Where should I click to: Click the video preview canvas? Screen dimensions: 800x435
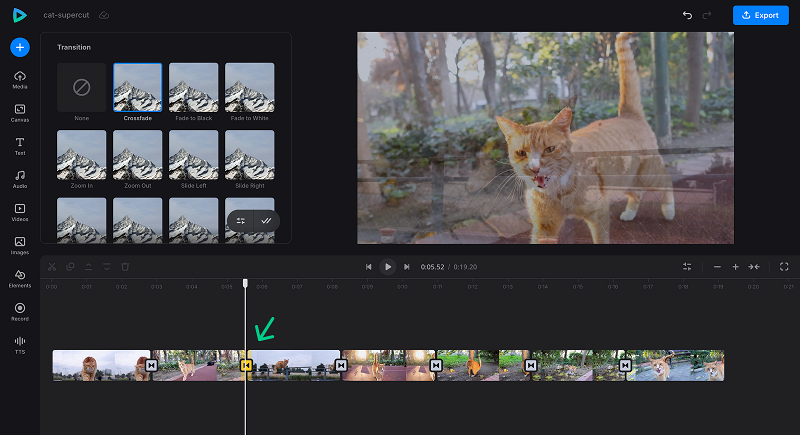(545, 138)
